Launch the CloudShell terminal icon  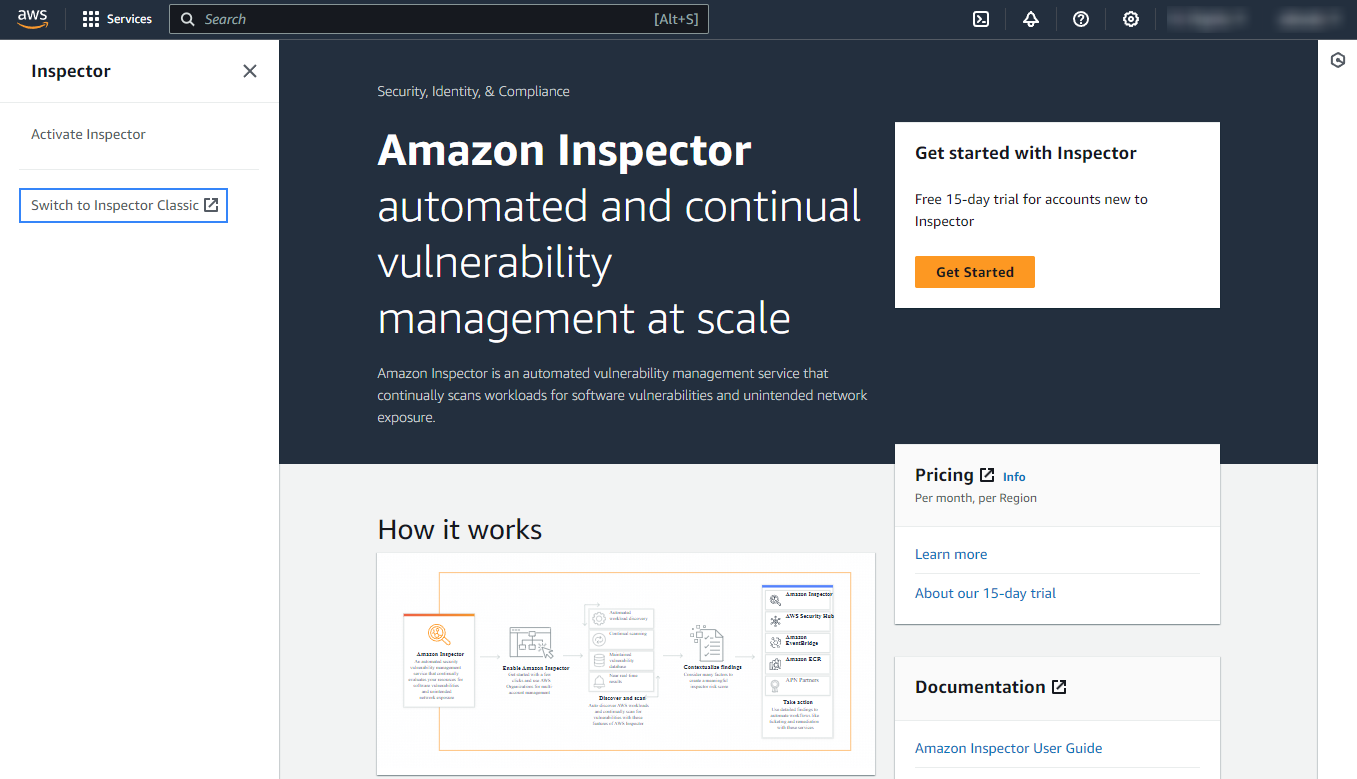(981, 19)
